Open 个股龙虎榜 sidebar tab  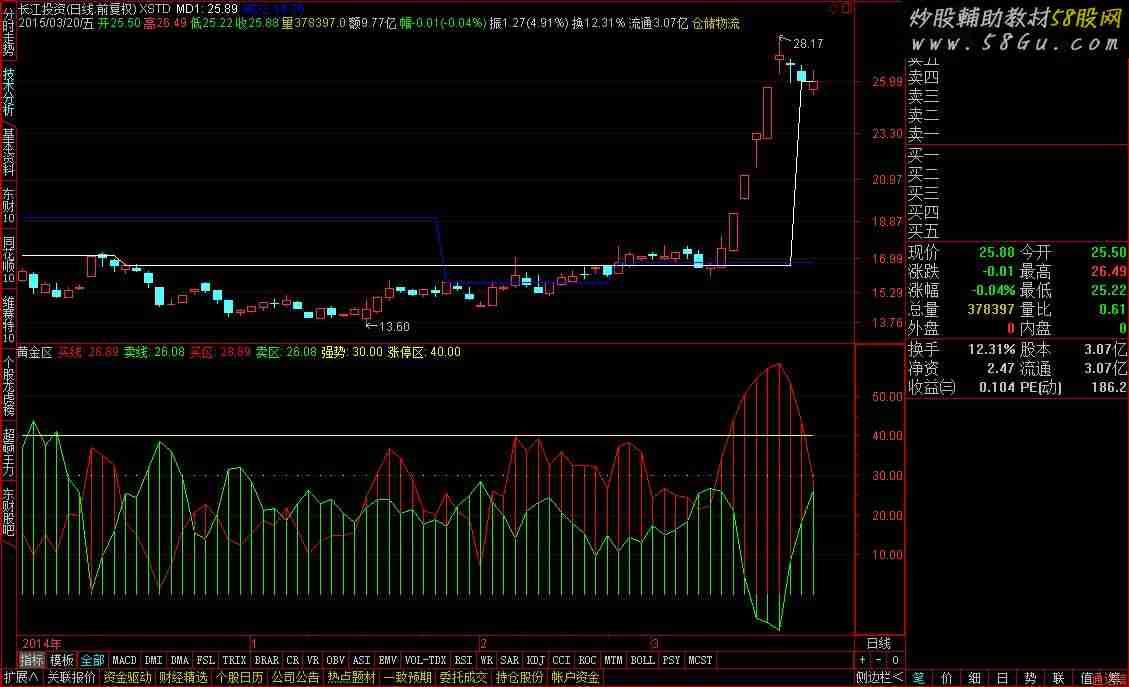click(x=8, y=385)
